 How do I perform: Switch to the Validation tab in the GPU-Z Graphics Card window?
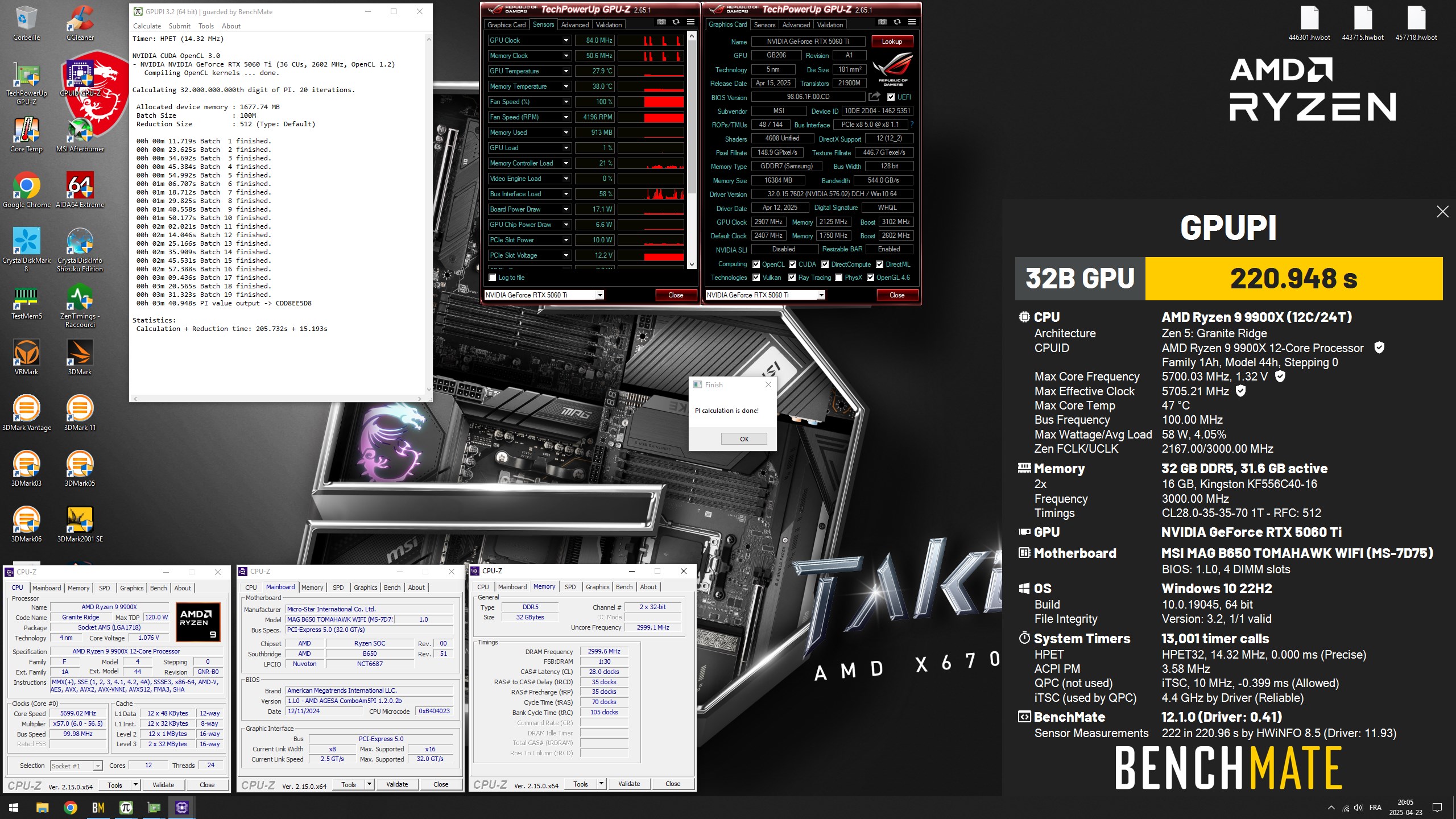[830, 25]
